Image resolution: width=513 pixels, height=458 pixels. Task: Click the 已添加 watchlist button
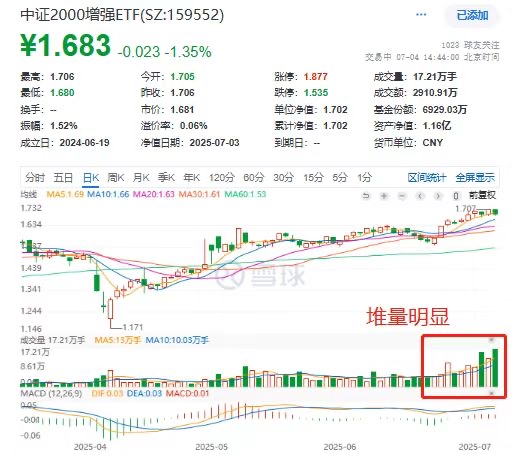(472, 15)
